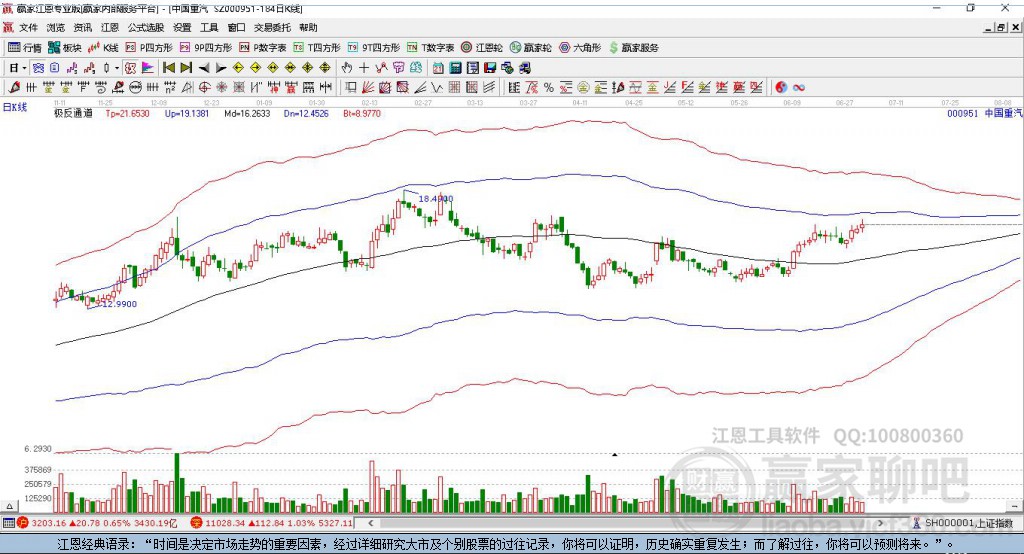Open the 行情 market quotes view
This screenshot has height=554, width=1024.
(24, 48)
